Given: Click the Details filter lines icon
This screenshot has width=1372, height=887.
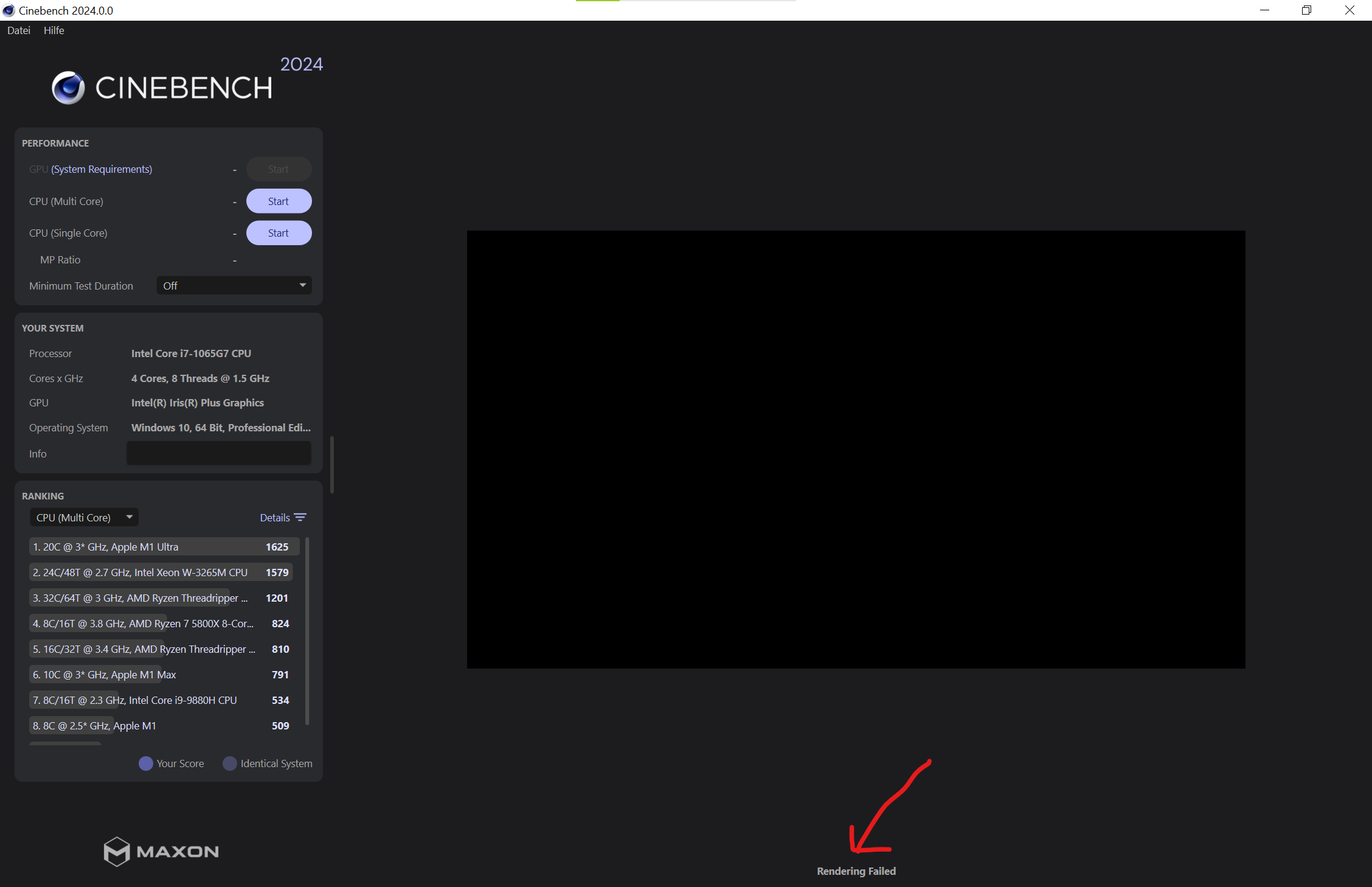Looking at the screenshot, I should (x=300, y=517).
